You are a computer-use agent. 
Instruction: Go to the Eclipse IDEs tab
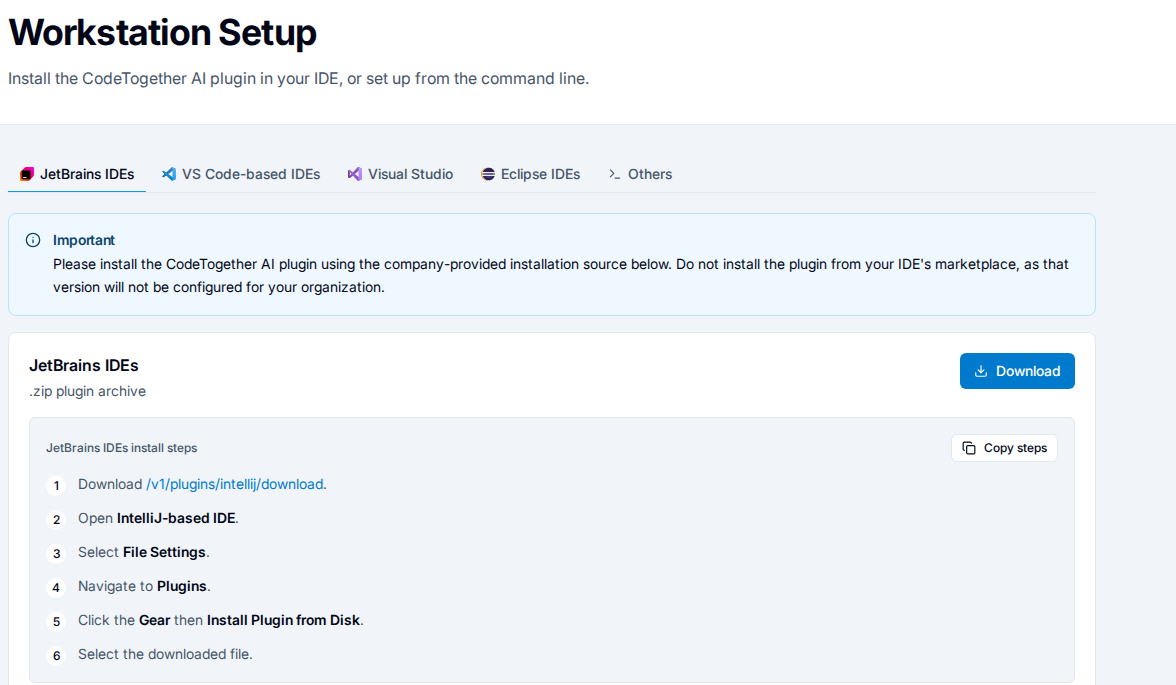click(530, 174)
